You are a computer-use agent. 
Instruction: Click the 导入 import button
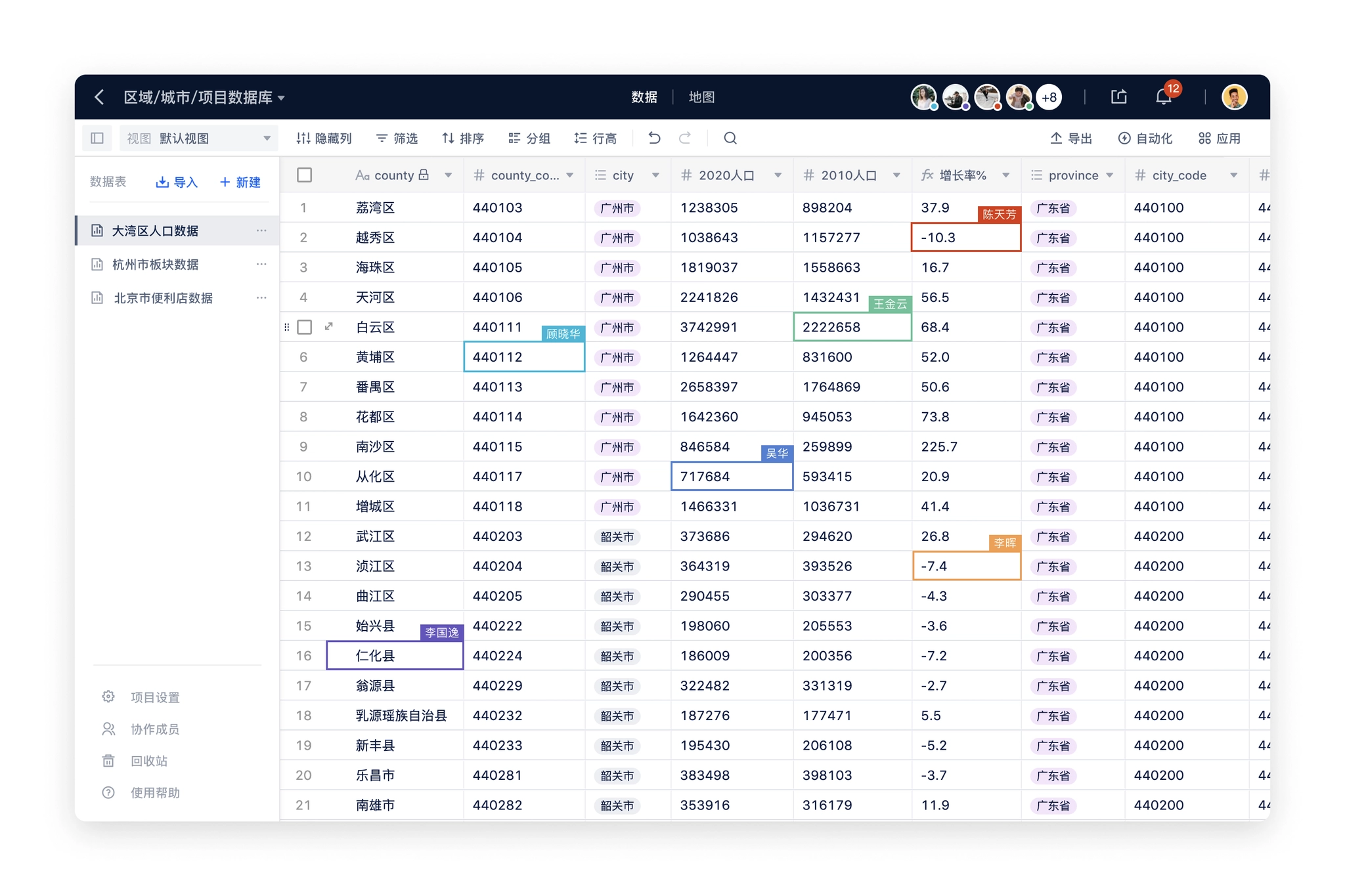177,182
